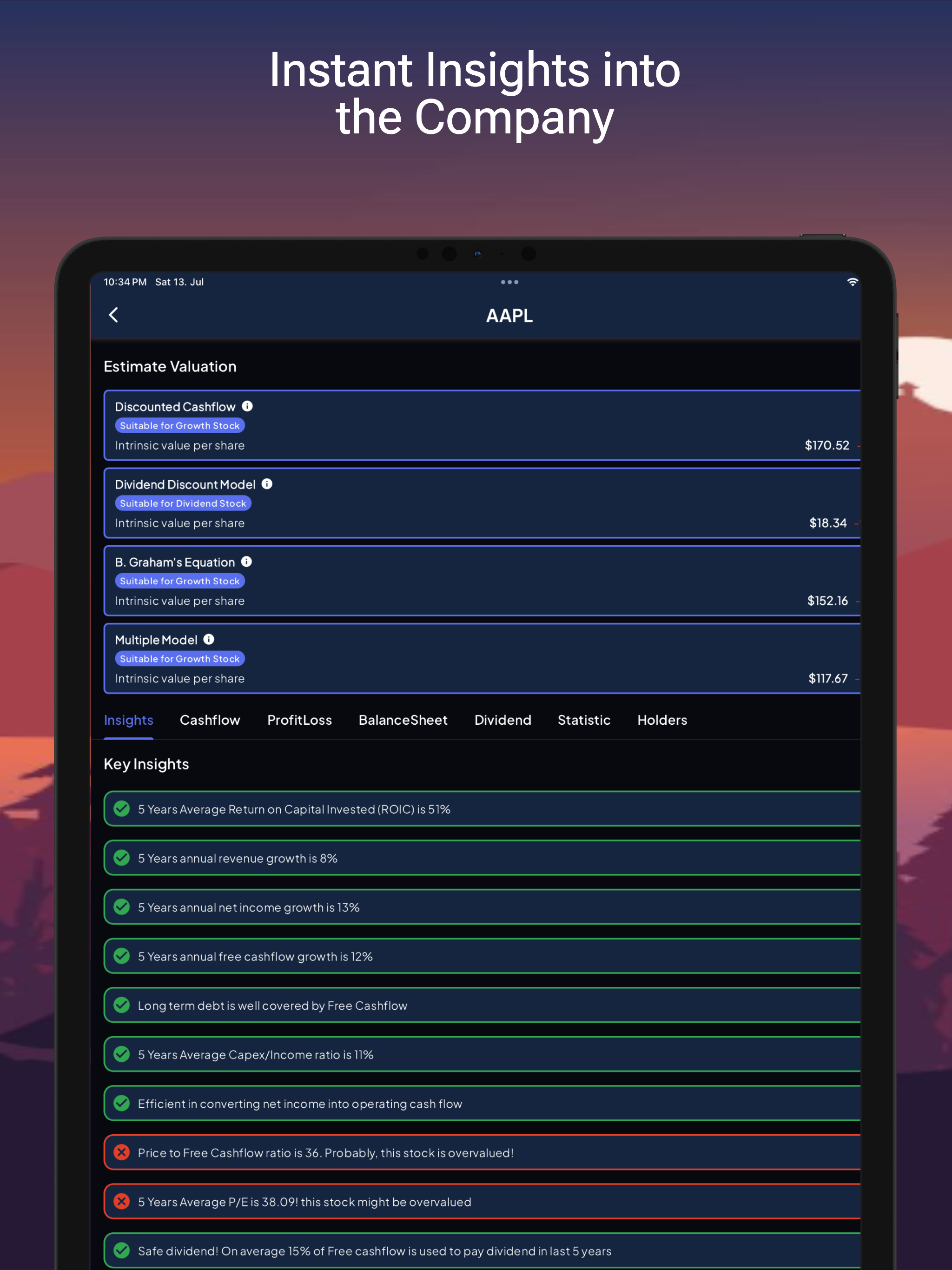Select the Statistic tab
Screen dimensions: 952x1270
coord(584,720)
